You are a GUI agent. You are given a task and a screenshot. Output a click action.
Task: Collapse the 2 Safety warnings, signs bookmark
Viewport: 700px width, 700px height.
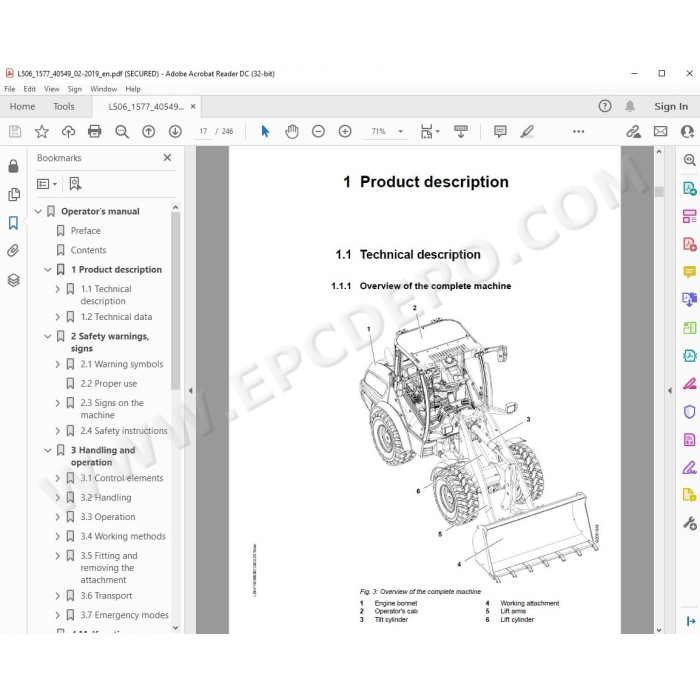click(x=48, y=336)
